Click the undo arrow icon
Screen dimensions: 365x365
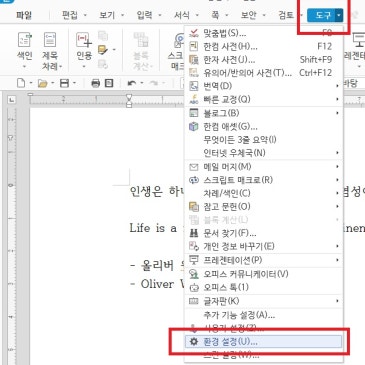click(132, 83)
